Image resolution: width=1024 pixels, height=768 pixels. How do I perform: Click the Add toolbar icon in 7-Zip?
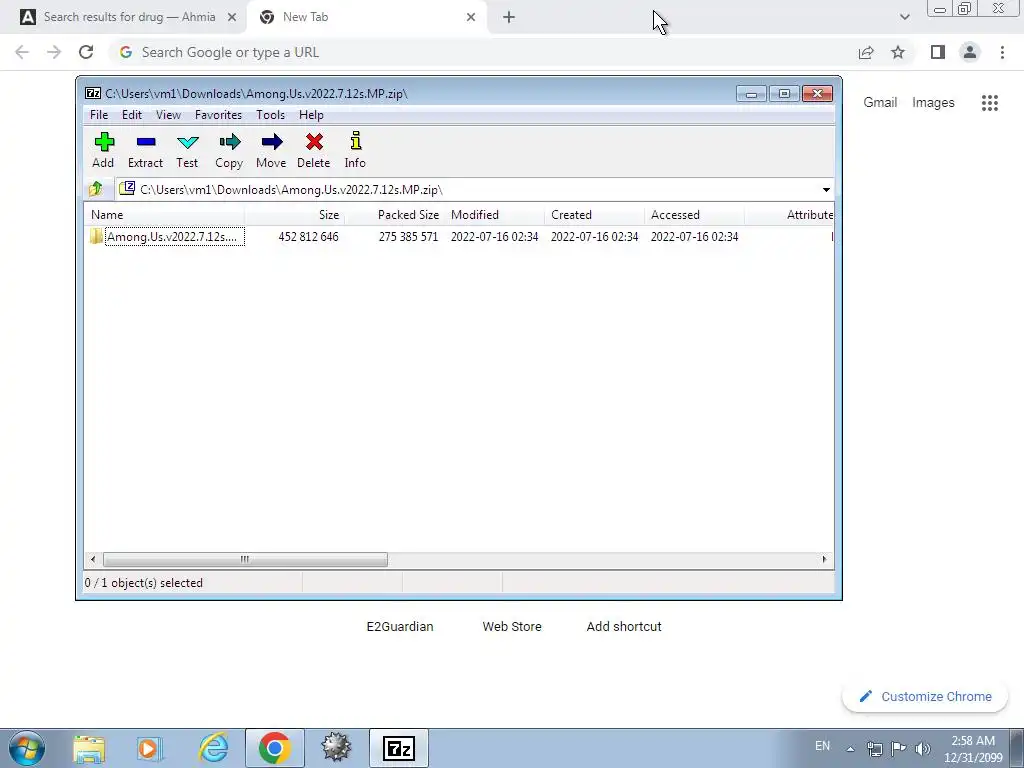point(103,150)
